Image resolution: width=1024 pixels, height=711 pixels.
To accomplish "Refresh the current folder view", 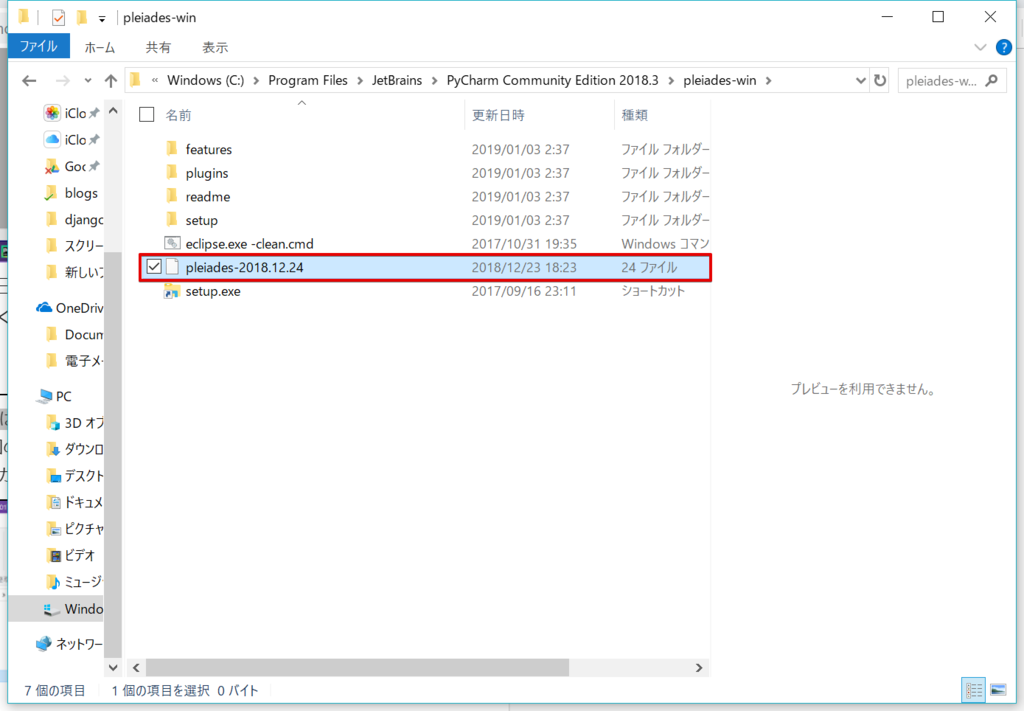I will coord(880,80).
